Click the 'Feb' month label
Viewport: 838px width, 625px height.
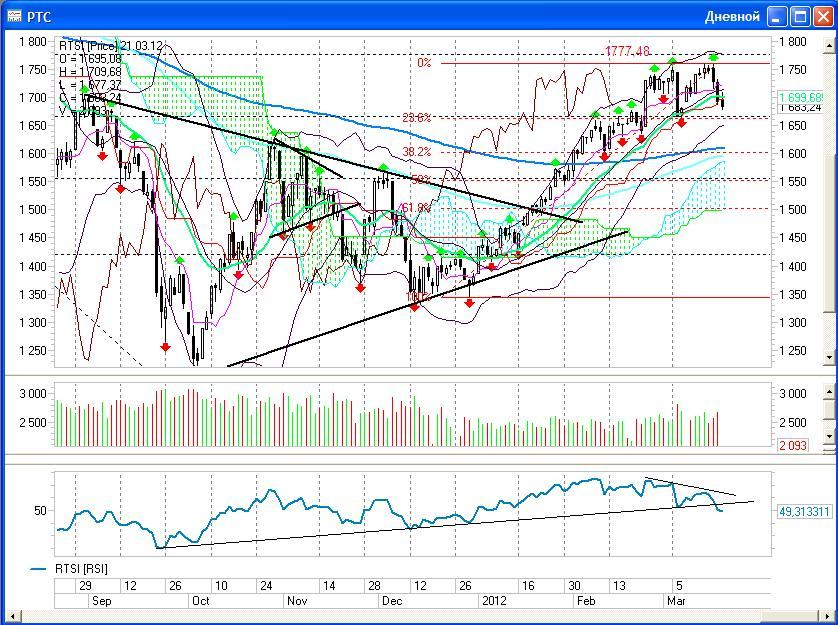pyautogui.click(x=586, y=601)
